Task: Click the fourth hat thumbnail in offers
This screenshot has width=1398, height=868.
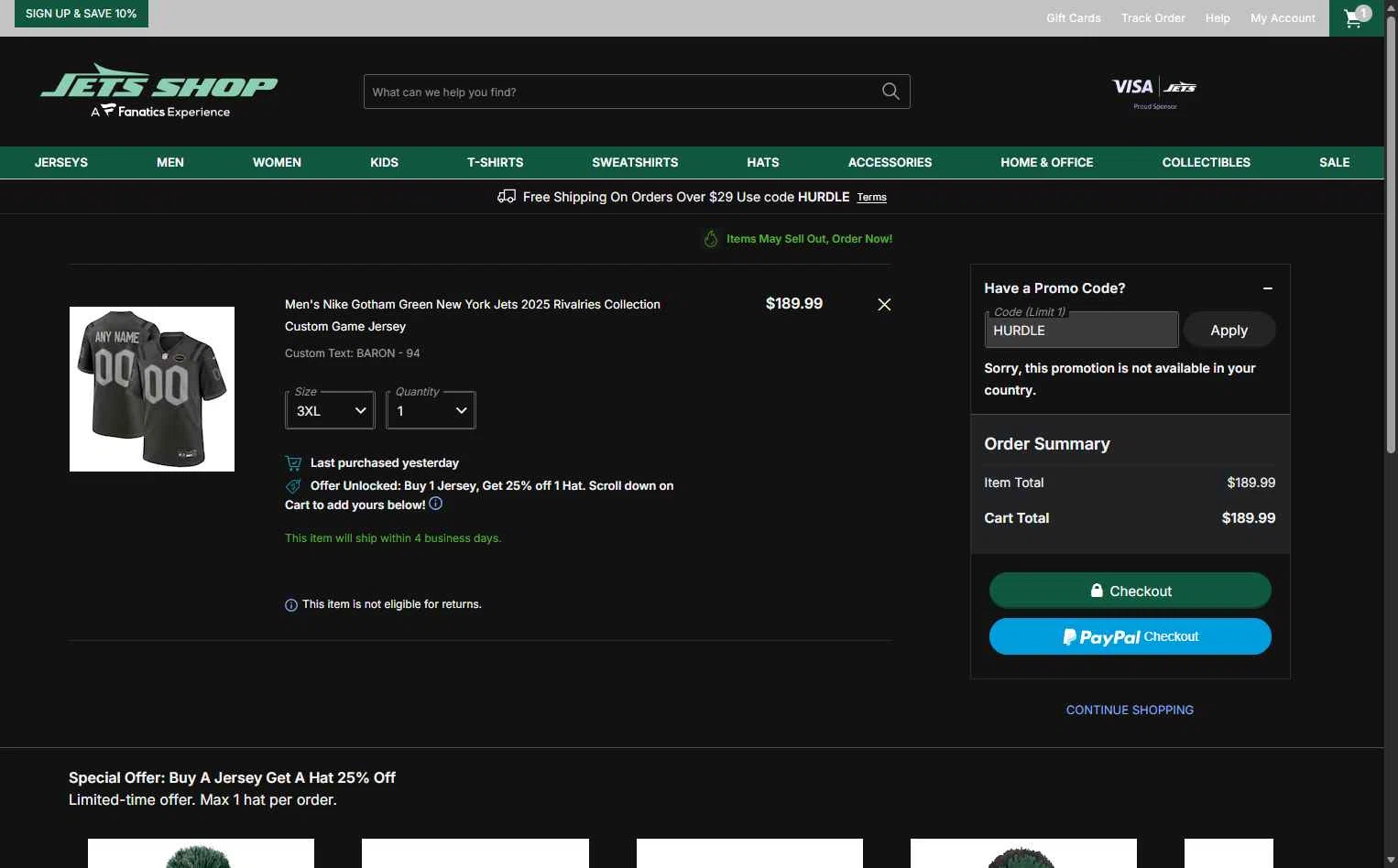Action: pos(1023,853)
